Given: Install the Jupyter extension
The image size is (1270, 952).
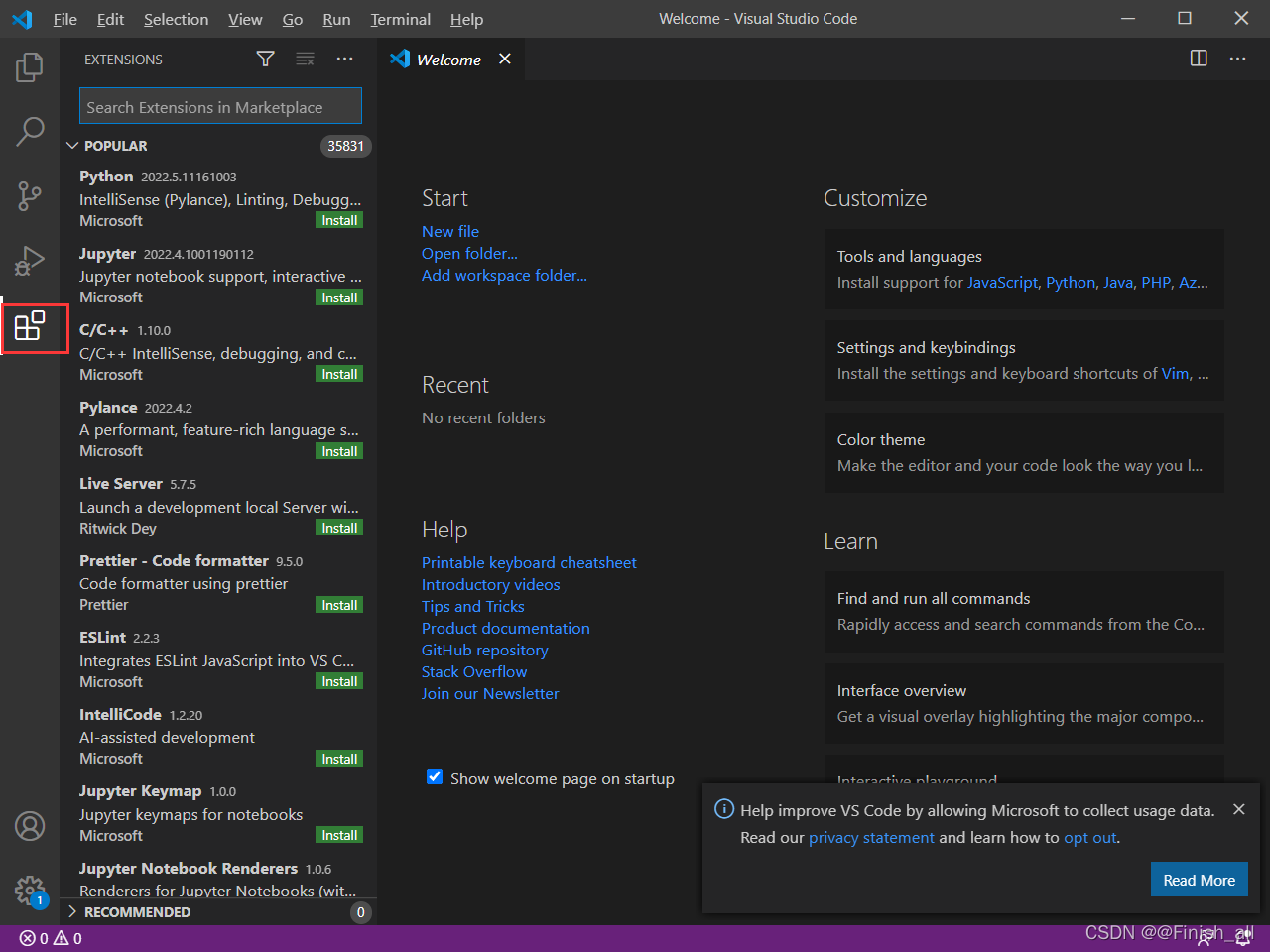Looking at the screenshot, I should [x=339, y=297].
